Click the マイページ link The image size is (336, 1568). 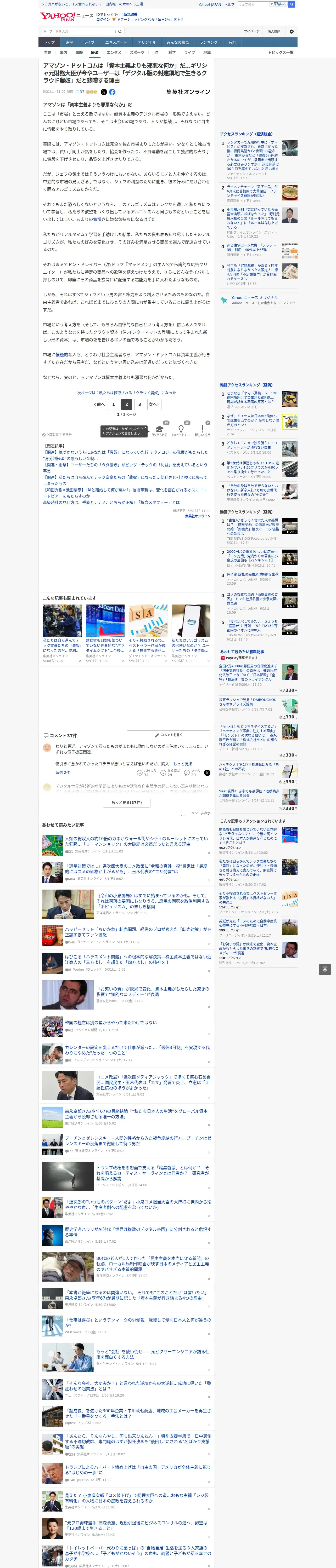tap(251, 32)
